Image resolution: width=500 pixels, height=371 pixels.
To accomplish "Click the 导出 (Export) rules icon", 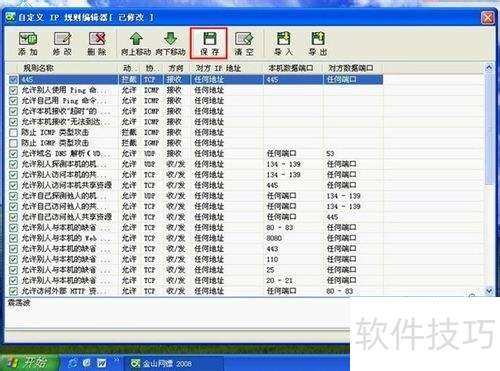I will pyautogui.click(x=318, y=43).
